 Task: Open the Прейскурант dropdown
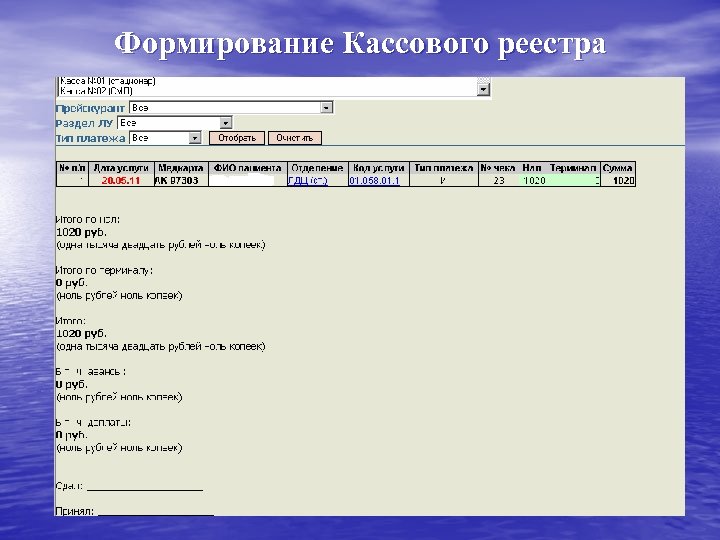tap(231, 108)
